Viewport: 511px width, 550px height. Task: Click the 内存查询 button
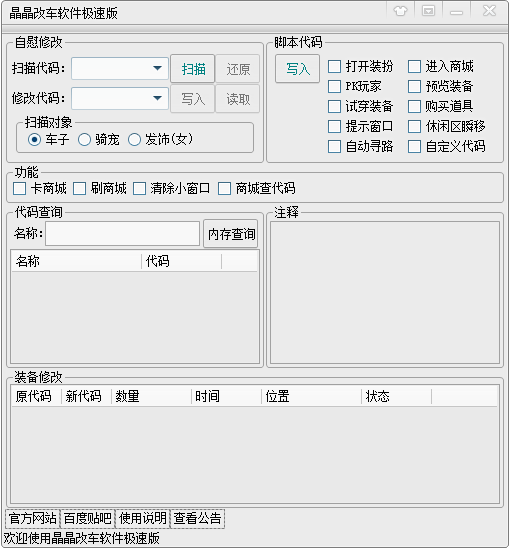pos(231,234)
